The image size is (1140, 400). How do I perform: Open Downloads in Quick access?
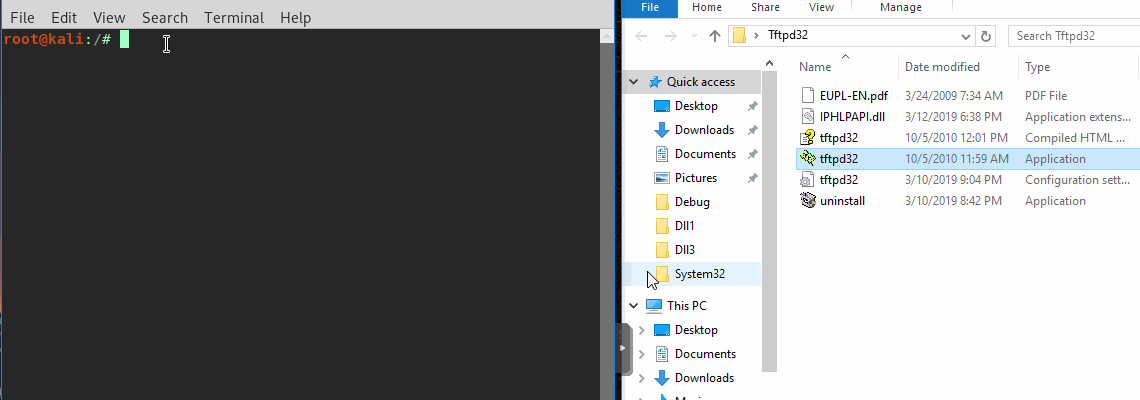[703, 130]
